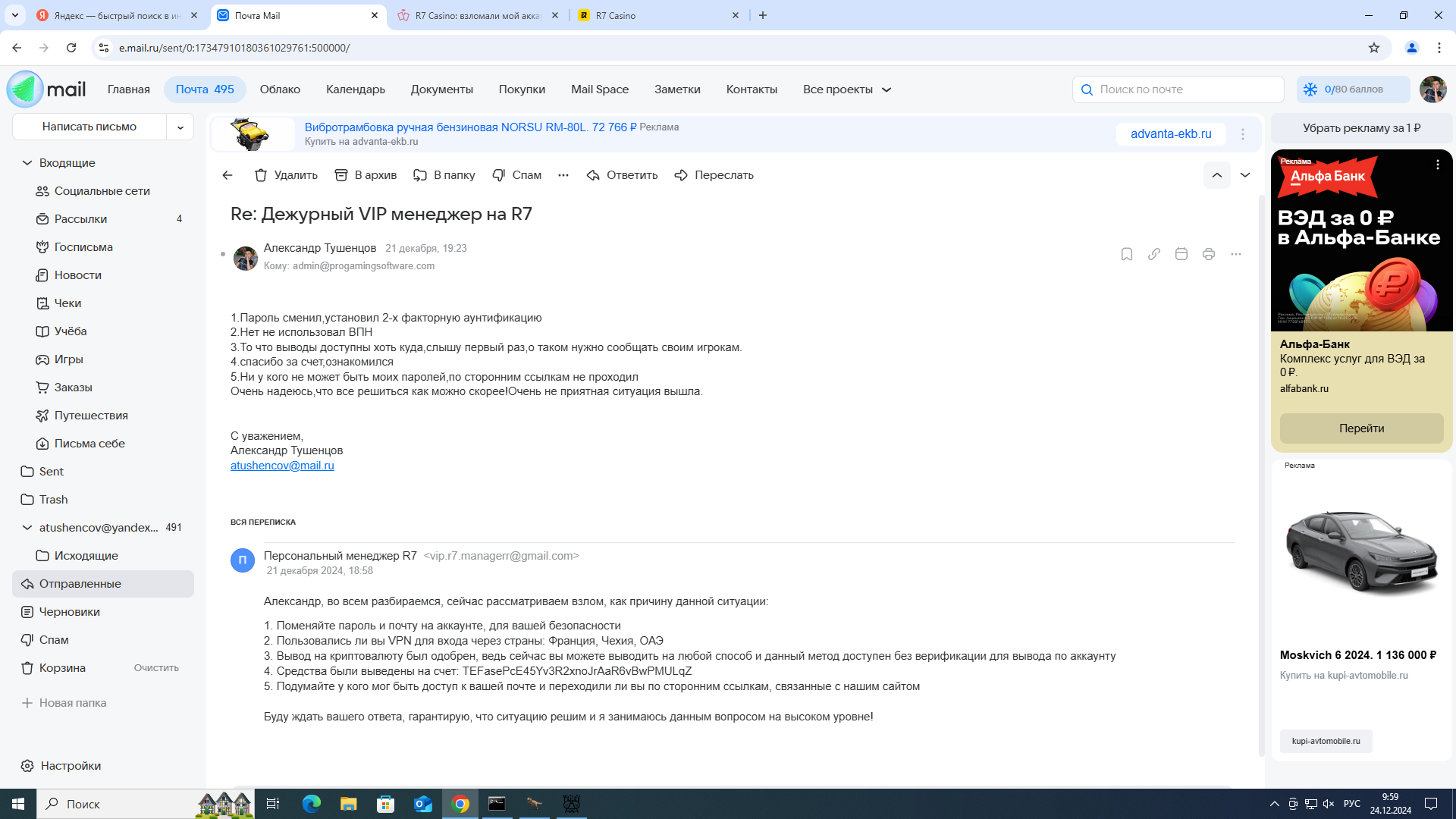Screen dimensions: 1456x819
Task: Bookmark this message with flag icon
Action: click(1127, 254)
